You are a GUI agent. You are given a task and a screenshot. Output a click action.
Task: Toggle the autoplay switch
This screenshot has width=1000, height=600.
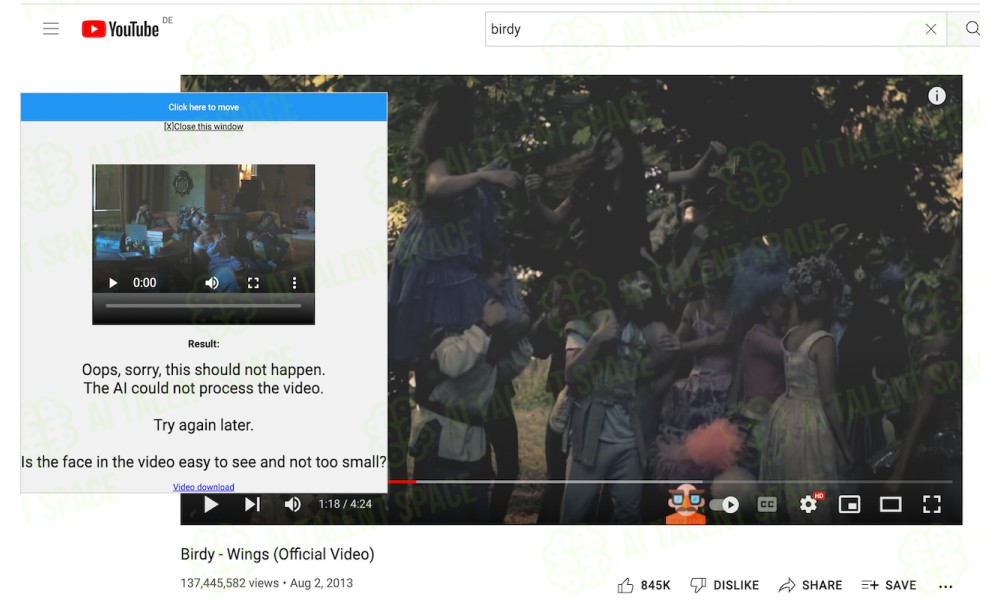(x=724, y=505)
